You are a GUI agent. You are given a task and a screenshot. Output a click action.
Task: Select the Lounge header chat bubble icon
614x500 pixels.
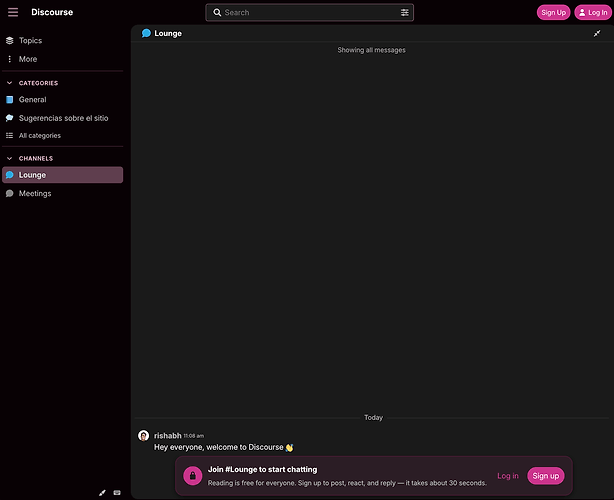coord(146,33)
